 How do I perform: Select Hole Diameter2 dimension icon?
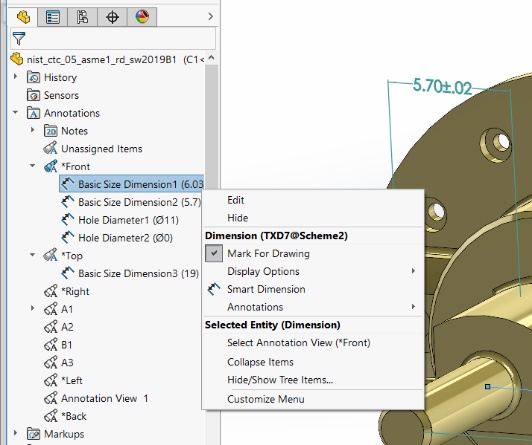coord(68,237)
